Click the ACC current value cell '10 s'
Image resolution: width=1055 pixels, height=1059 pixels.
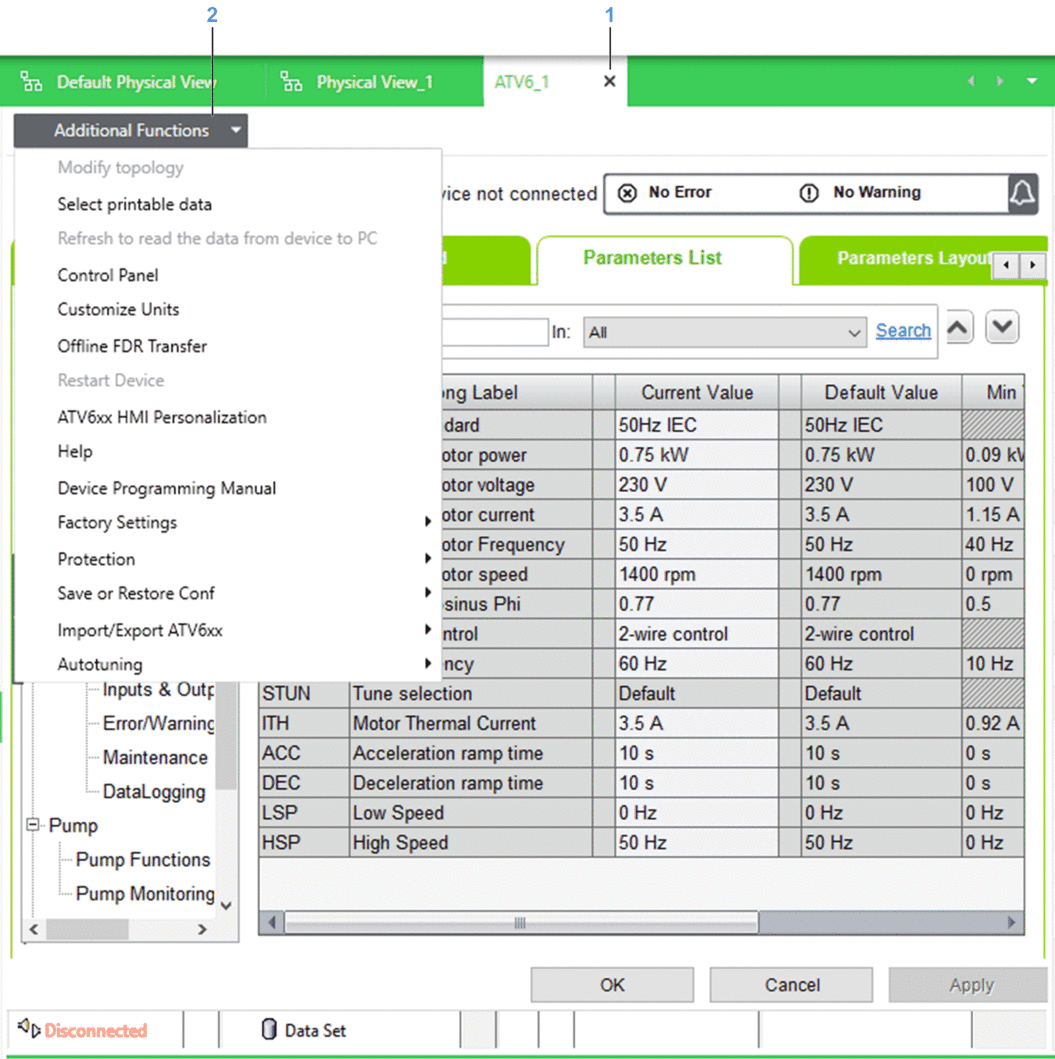point(697,753)
